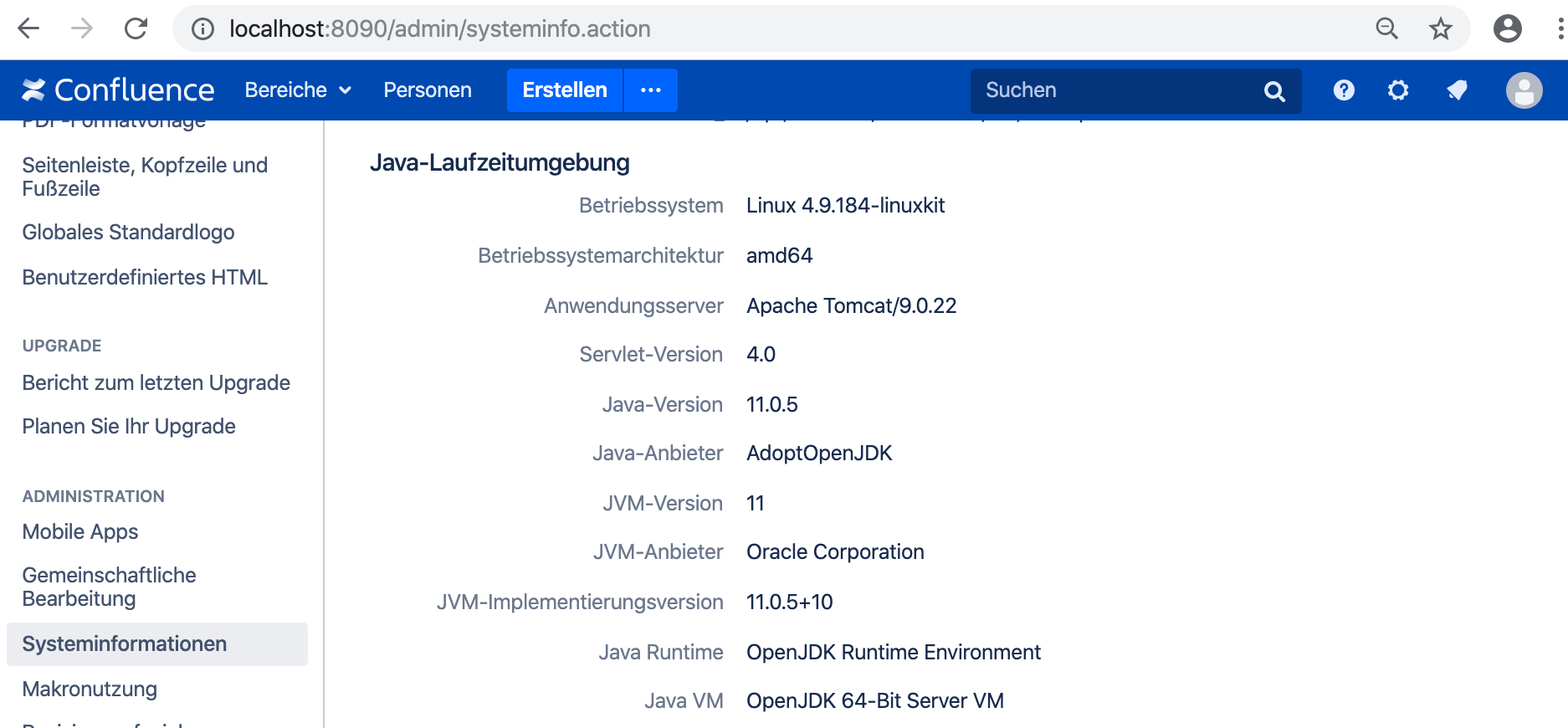
Task: Click the browser address bar URL
Action: point(439,28)
